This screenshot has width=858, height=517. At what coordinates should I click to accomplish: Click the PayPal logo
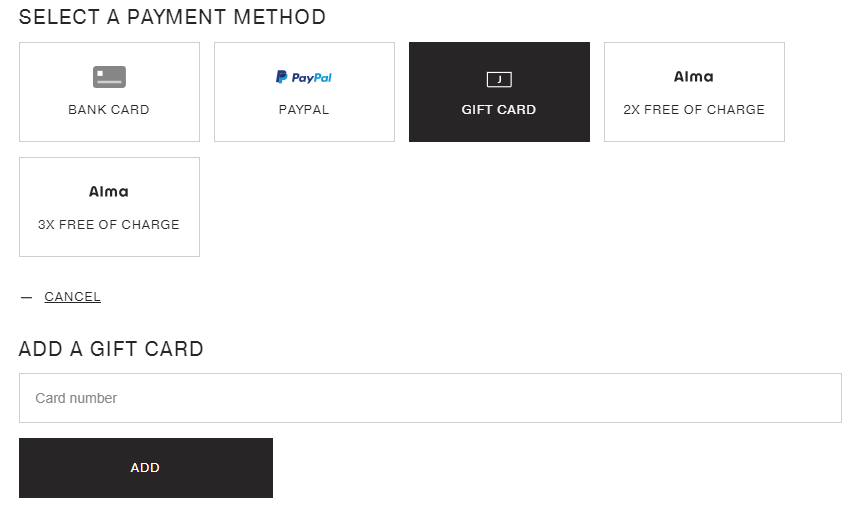click(304, 77)
